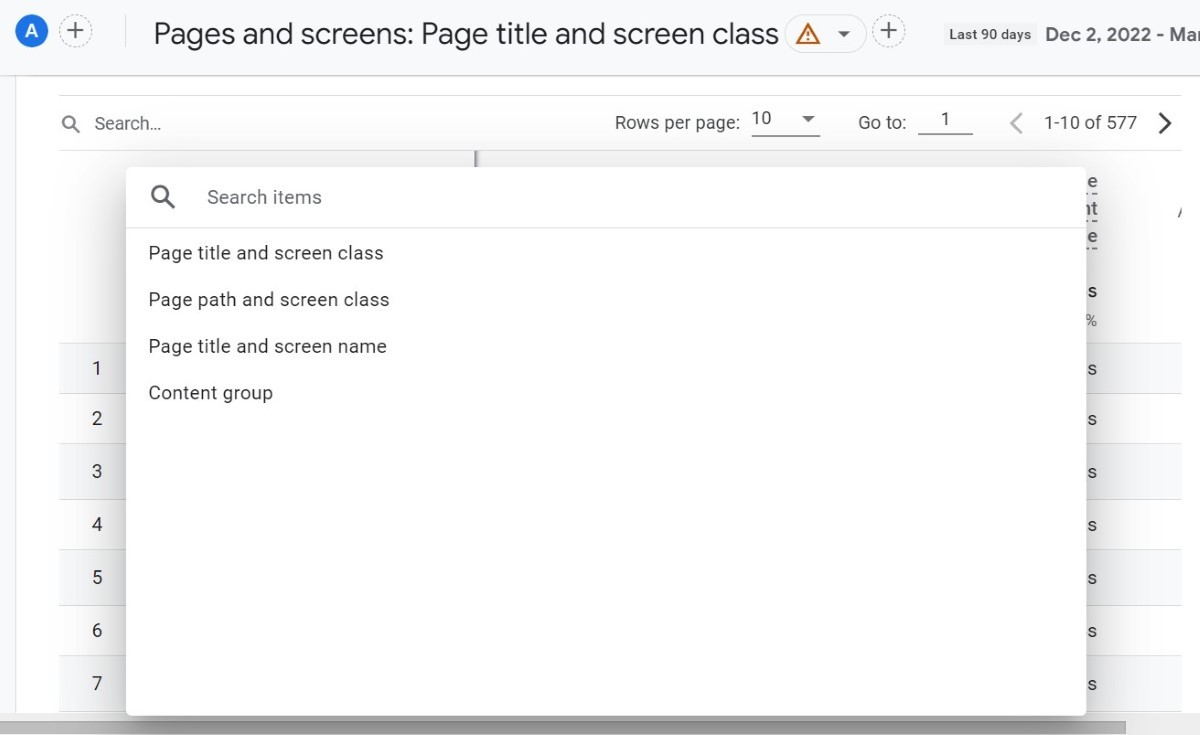Open the dropdown arrow beside the warning icon

(844, 34)
